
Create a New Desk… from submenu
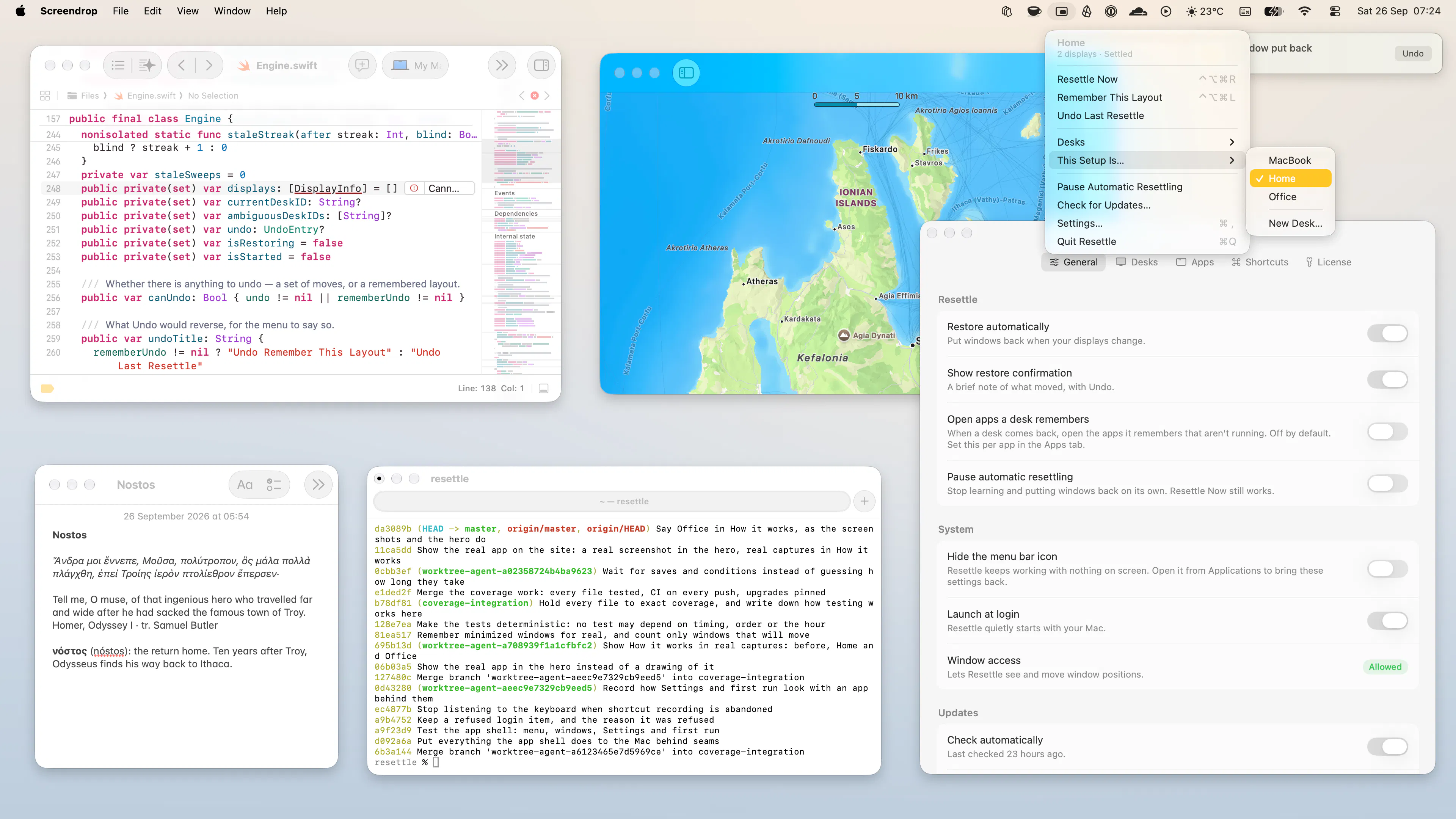click(x=1290, y=223)
